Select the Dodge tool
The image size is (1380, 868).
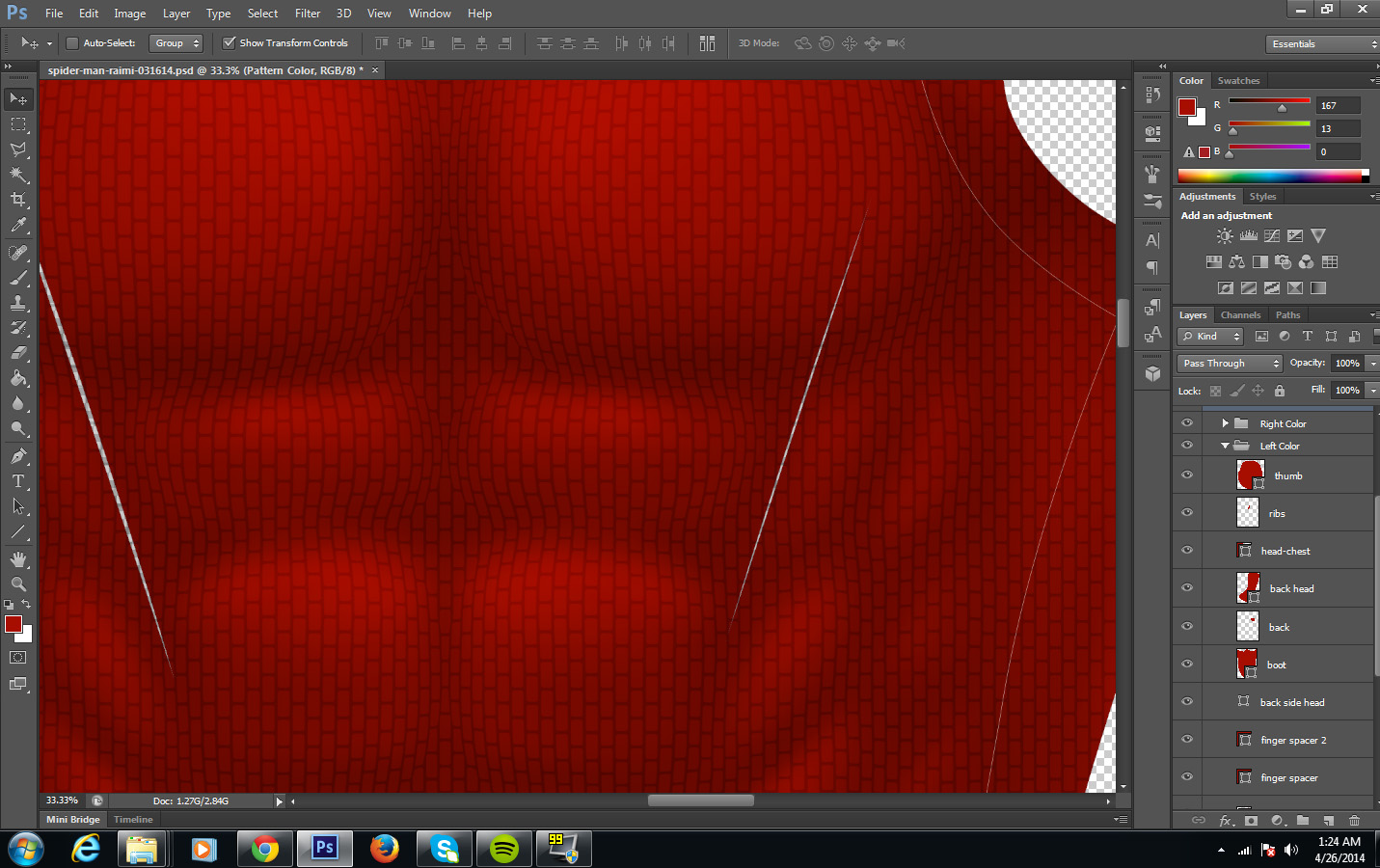(18, 428)
